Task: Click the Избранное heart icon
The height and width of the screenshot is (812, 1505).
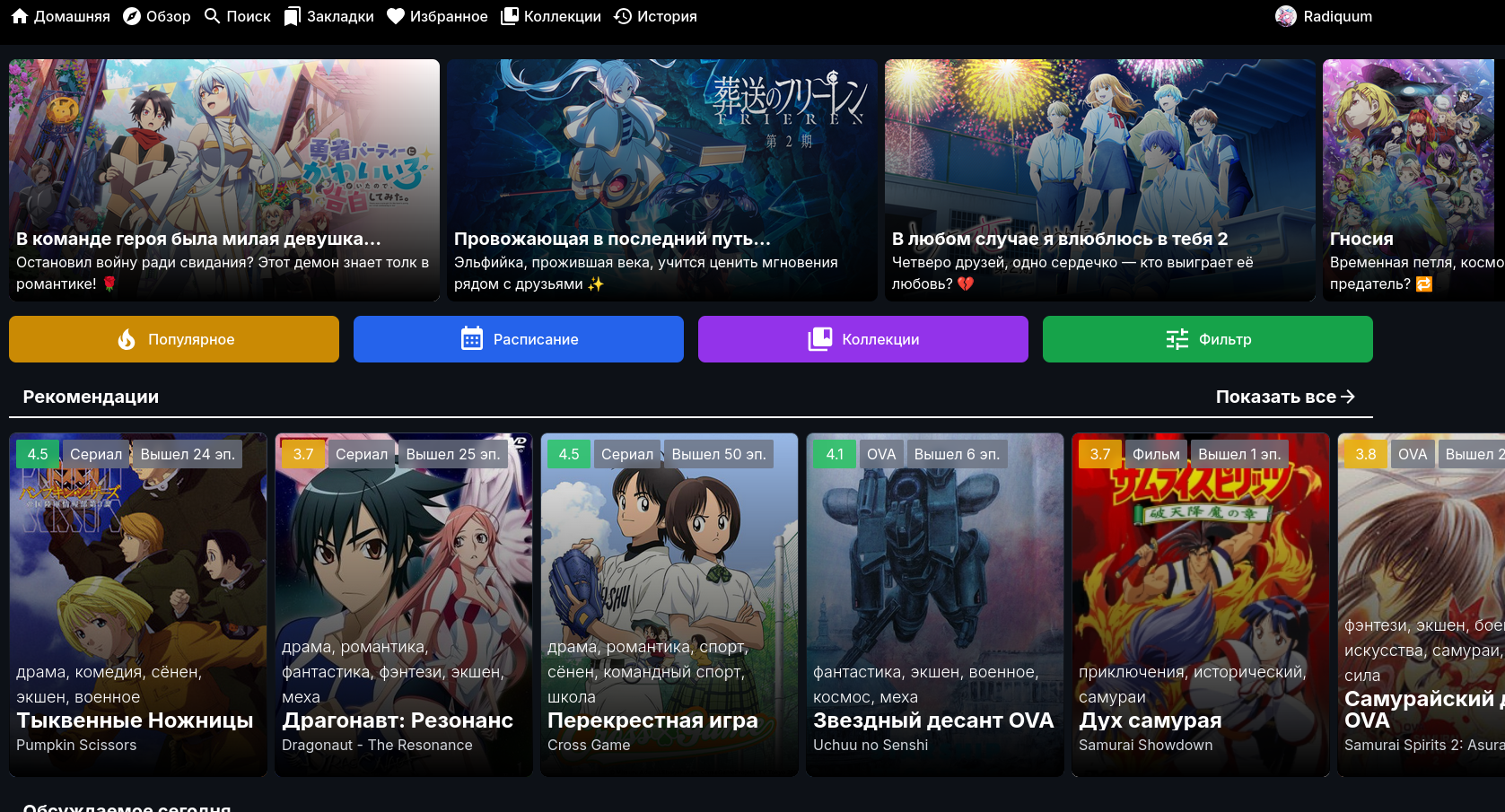Action: coord(396,16)
